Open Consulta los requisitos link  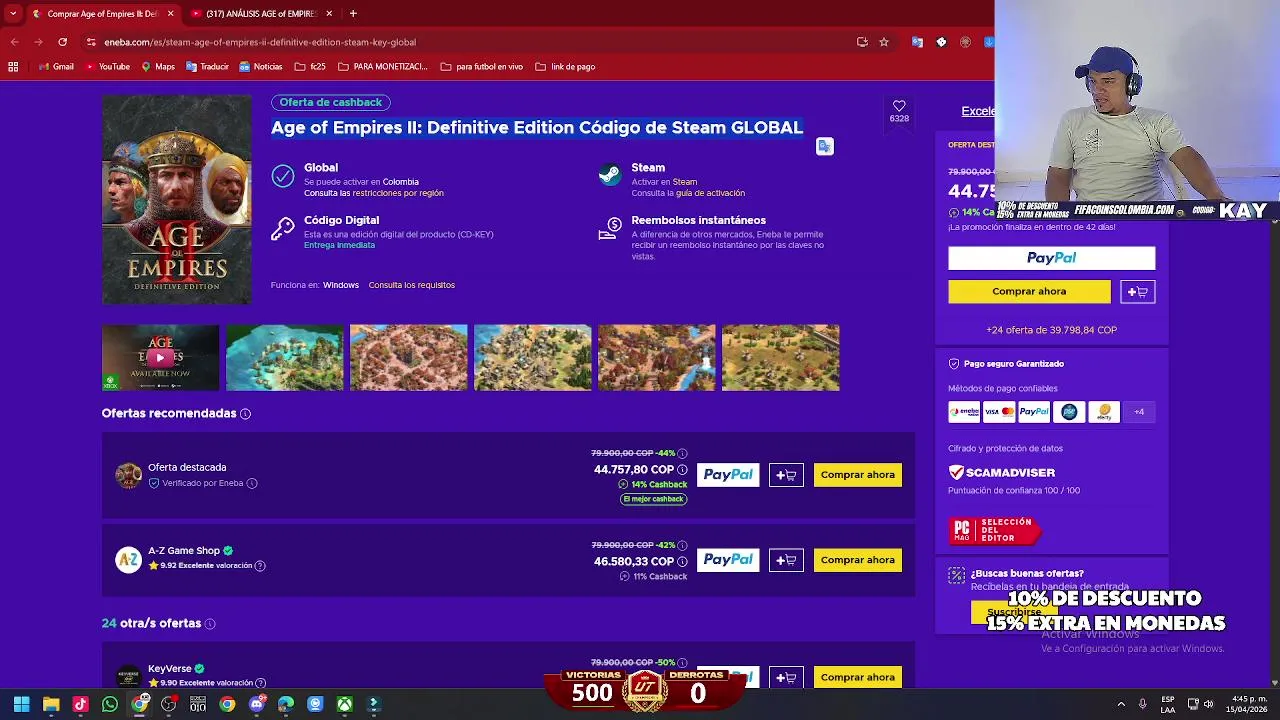click(411, 285)
